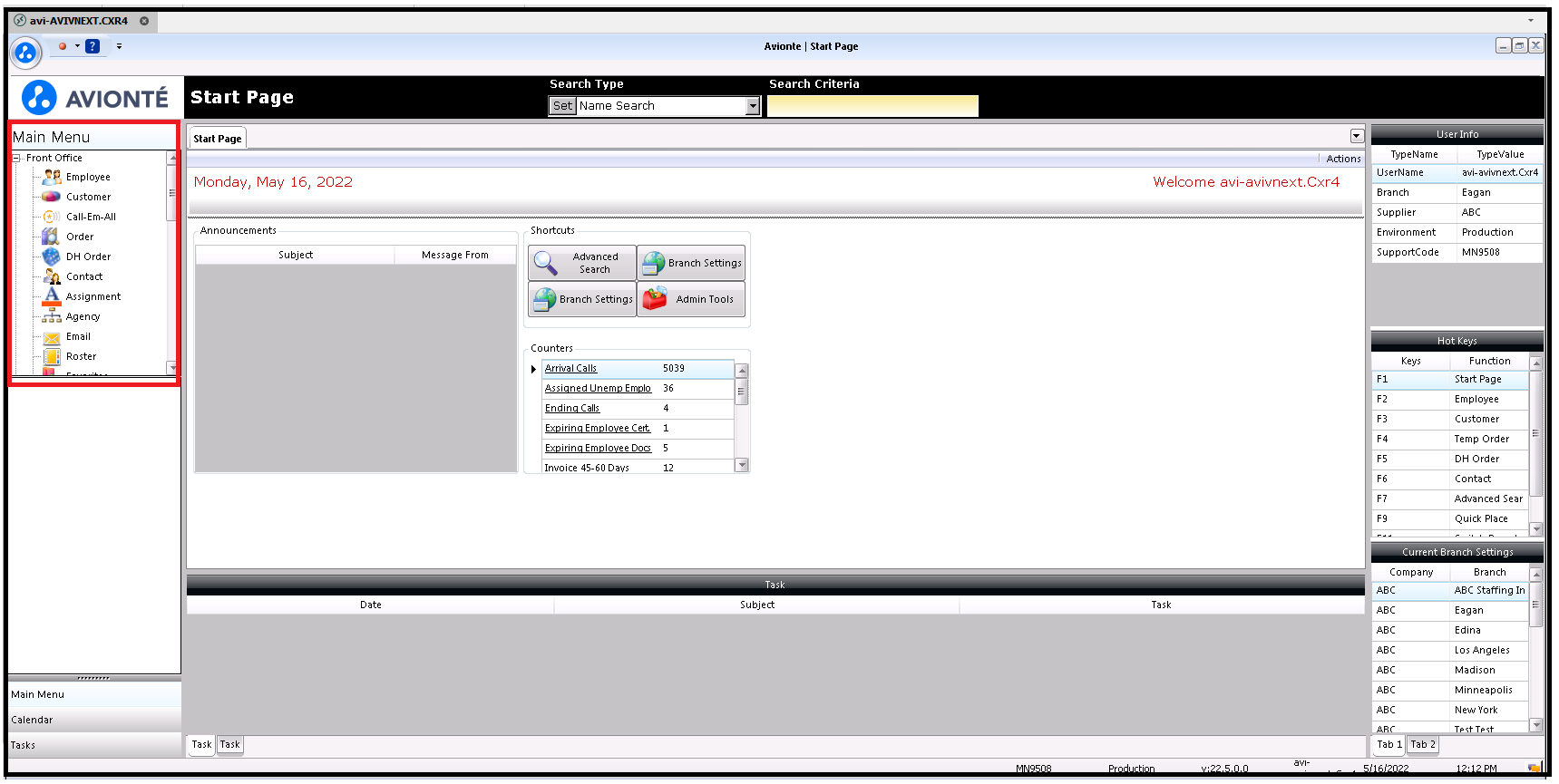Collapse the Front Office tree node
The width and height of the screenshot is (1559, 784).
pos(16,158)
